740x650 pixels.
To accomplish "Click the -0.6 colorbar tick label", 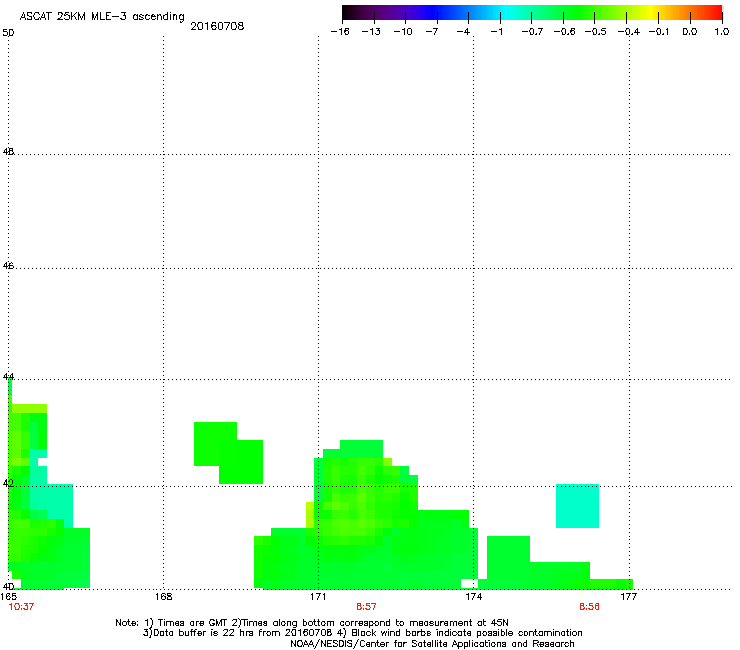I will coord(564,32).
